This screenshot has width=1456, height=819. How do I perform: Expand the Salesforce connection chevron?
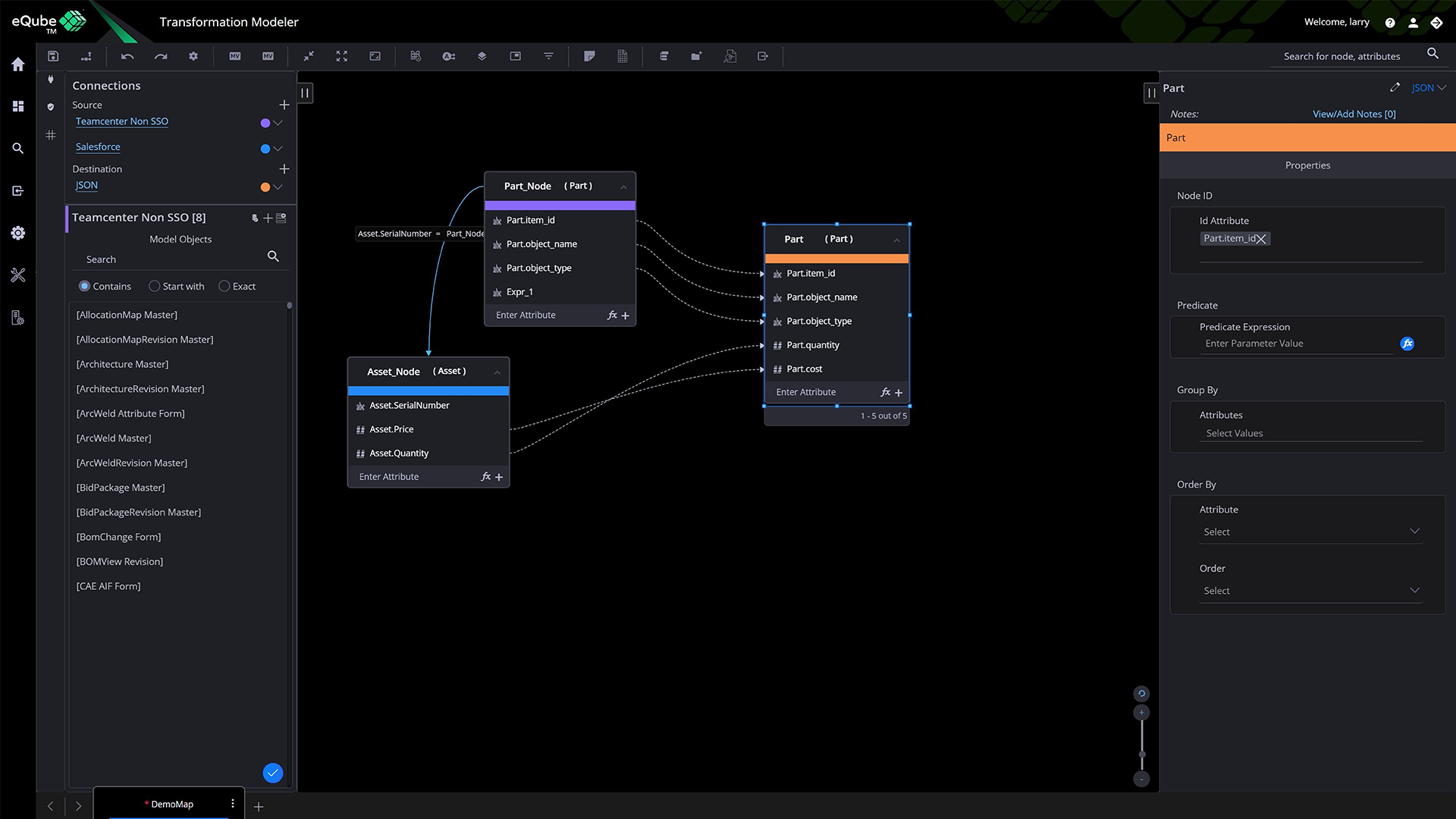(x=278, y=149)
